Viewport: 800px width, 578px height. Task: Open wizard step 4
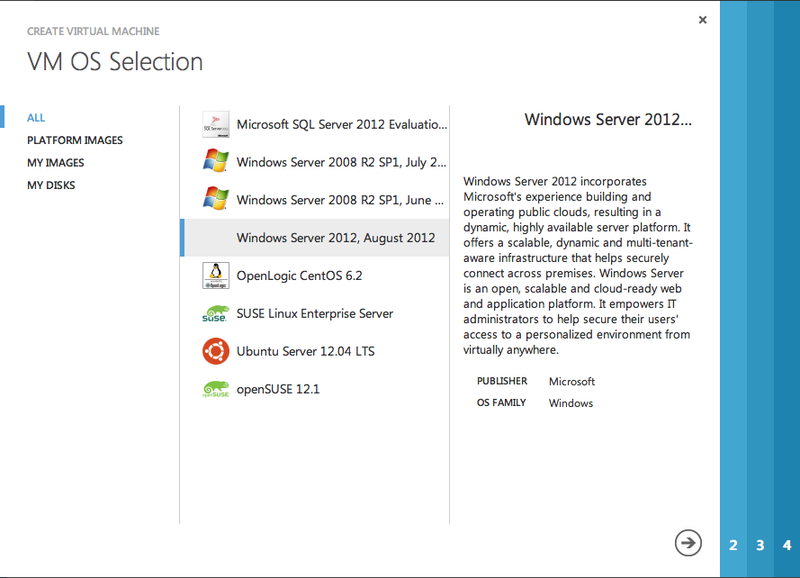tap(787, 546)
